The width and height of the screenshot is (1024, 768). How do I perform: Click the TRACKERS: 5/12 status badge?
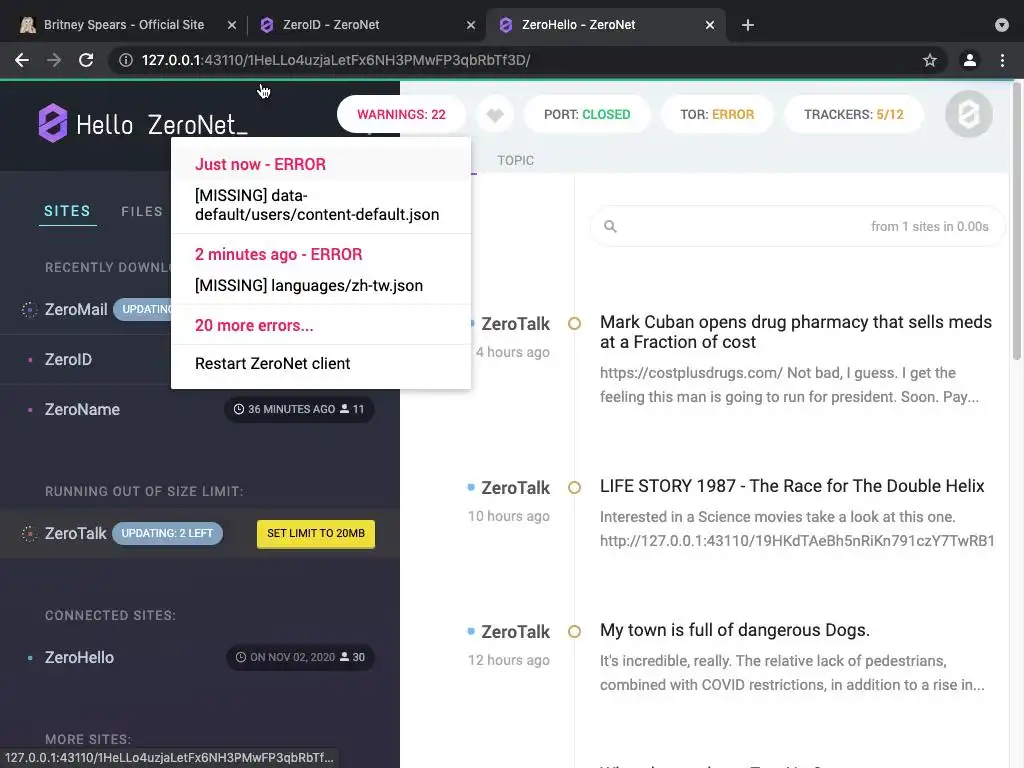(x=854, y=114)
